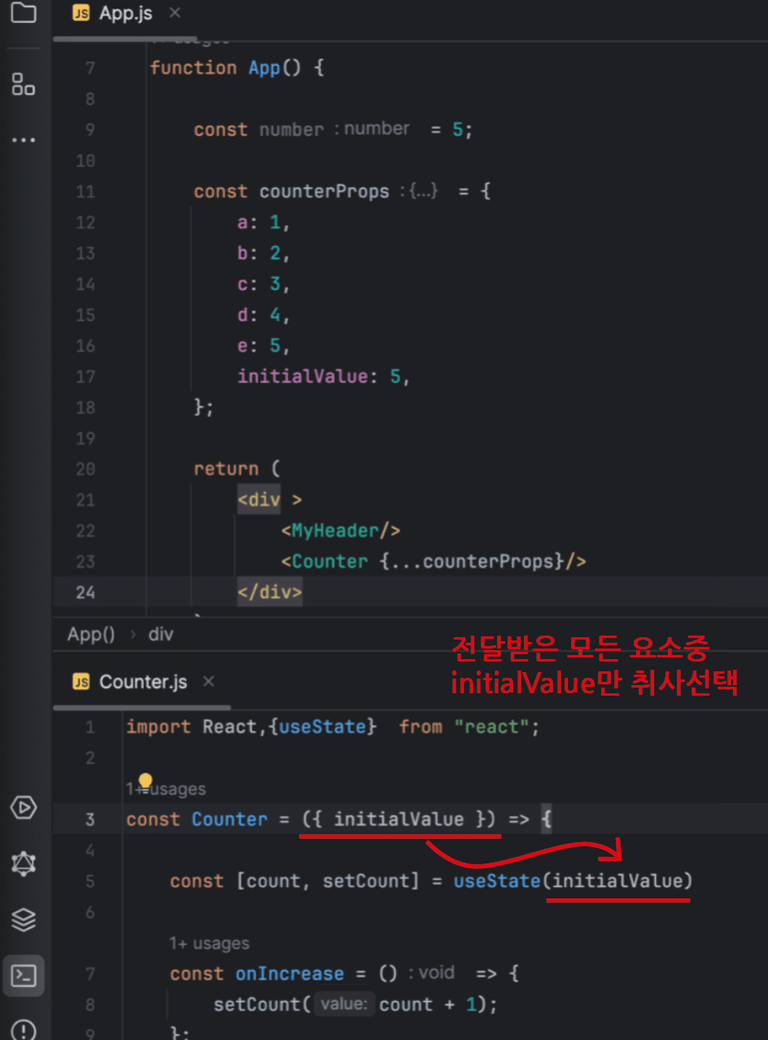Switch to the App.js editor tab

(125, 13)
